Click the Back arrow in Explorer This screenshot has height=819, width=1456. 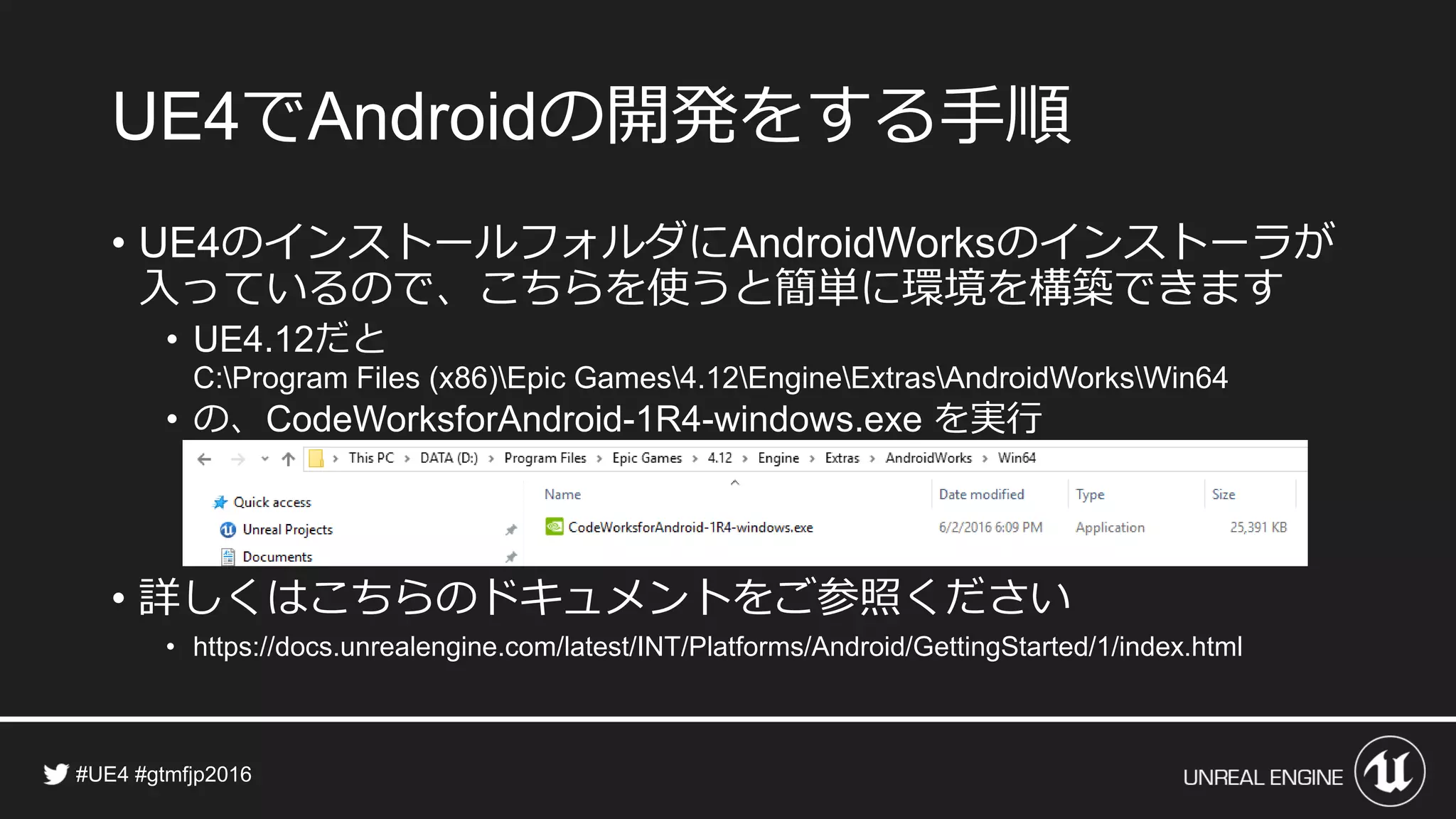click(x=205, y=459)
